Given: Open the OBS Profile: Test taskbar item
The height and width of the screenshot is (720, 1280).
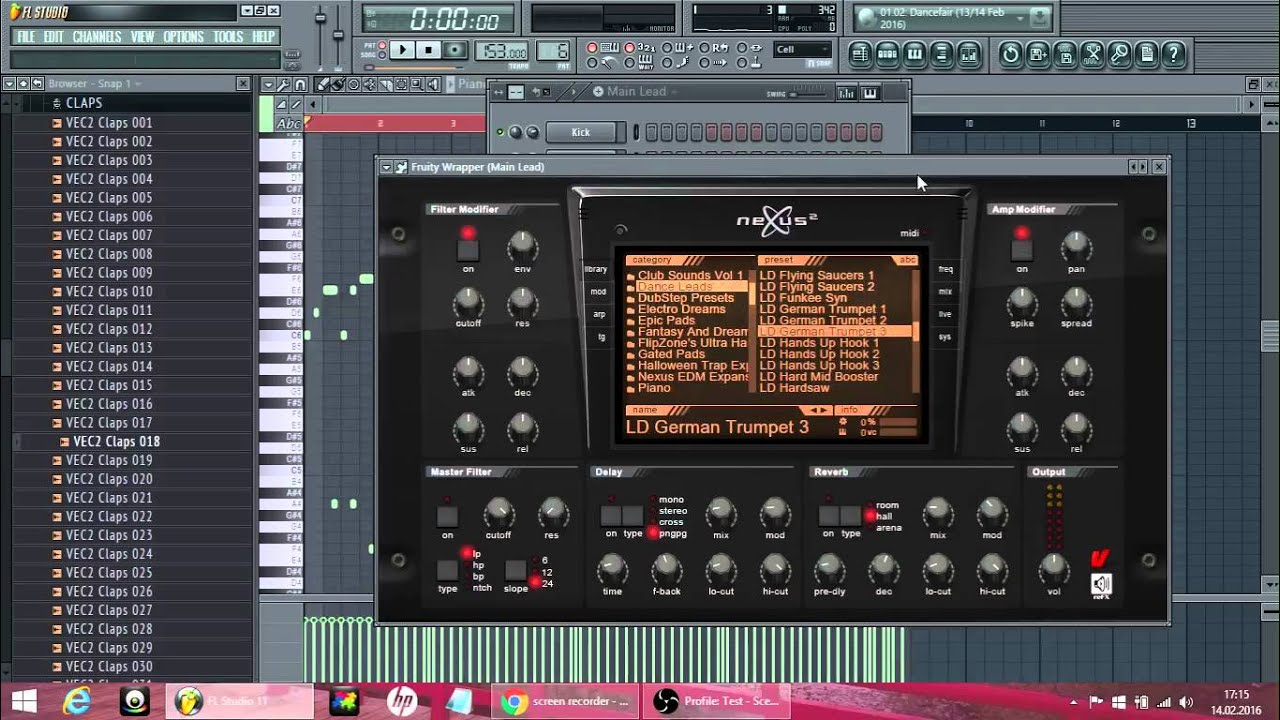Looking at the screenshot, I should coord(717,702).
